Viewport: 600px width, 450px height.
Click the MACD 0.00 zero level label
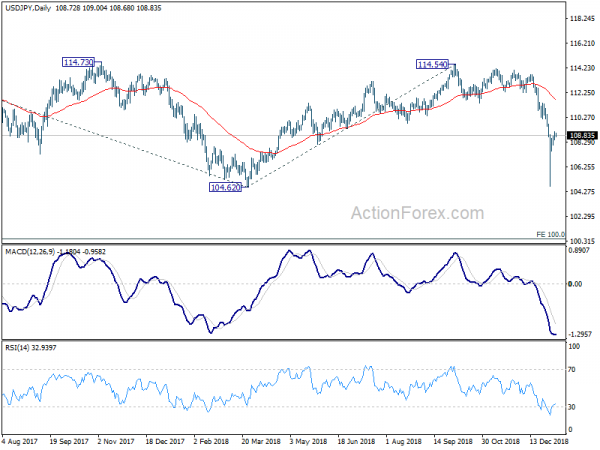coord(576,284)
